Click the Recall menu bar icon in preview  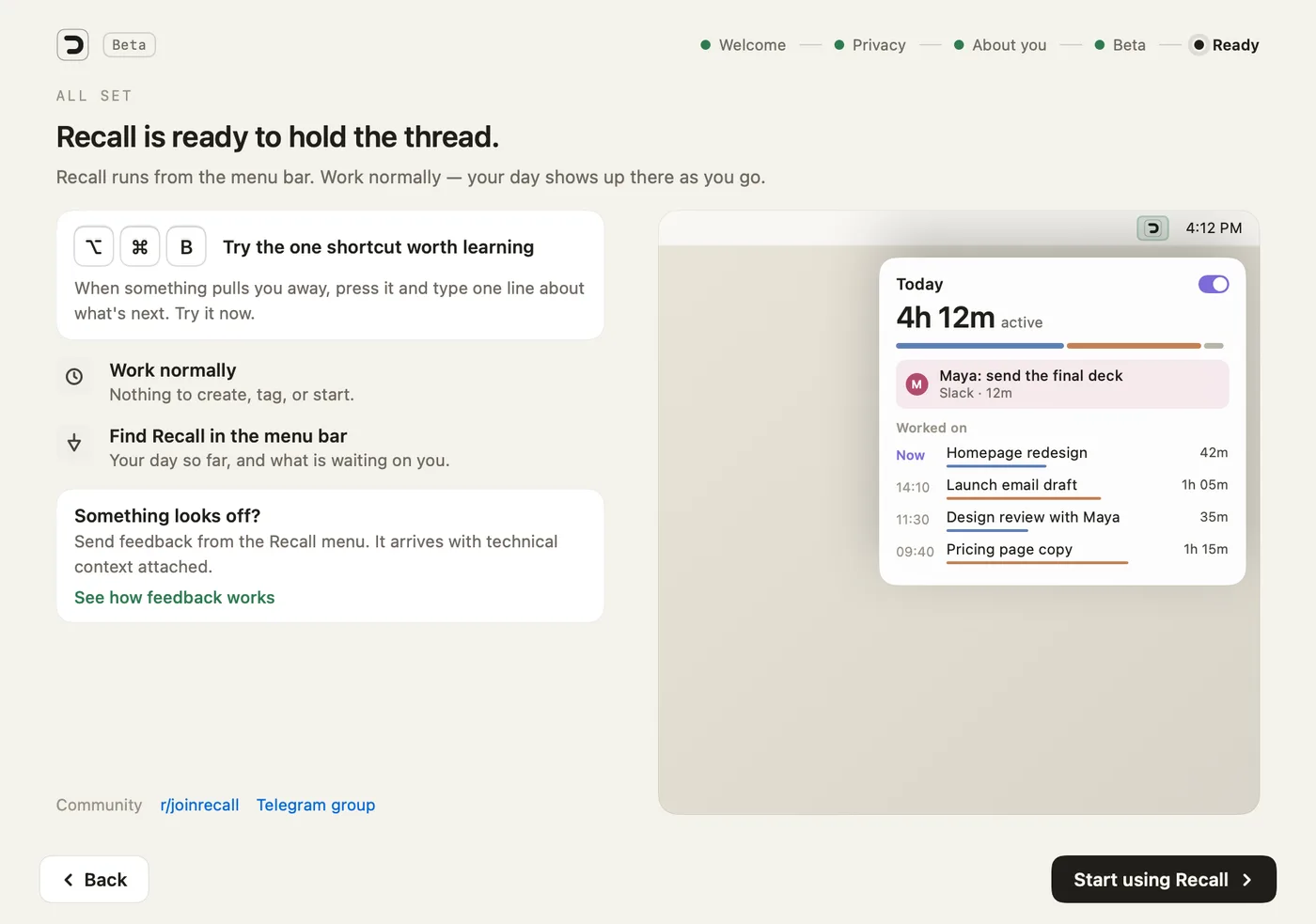1152,228
